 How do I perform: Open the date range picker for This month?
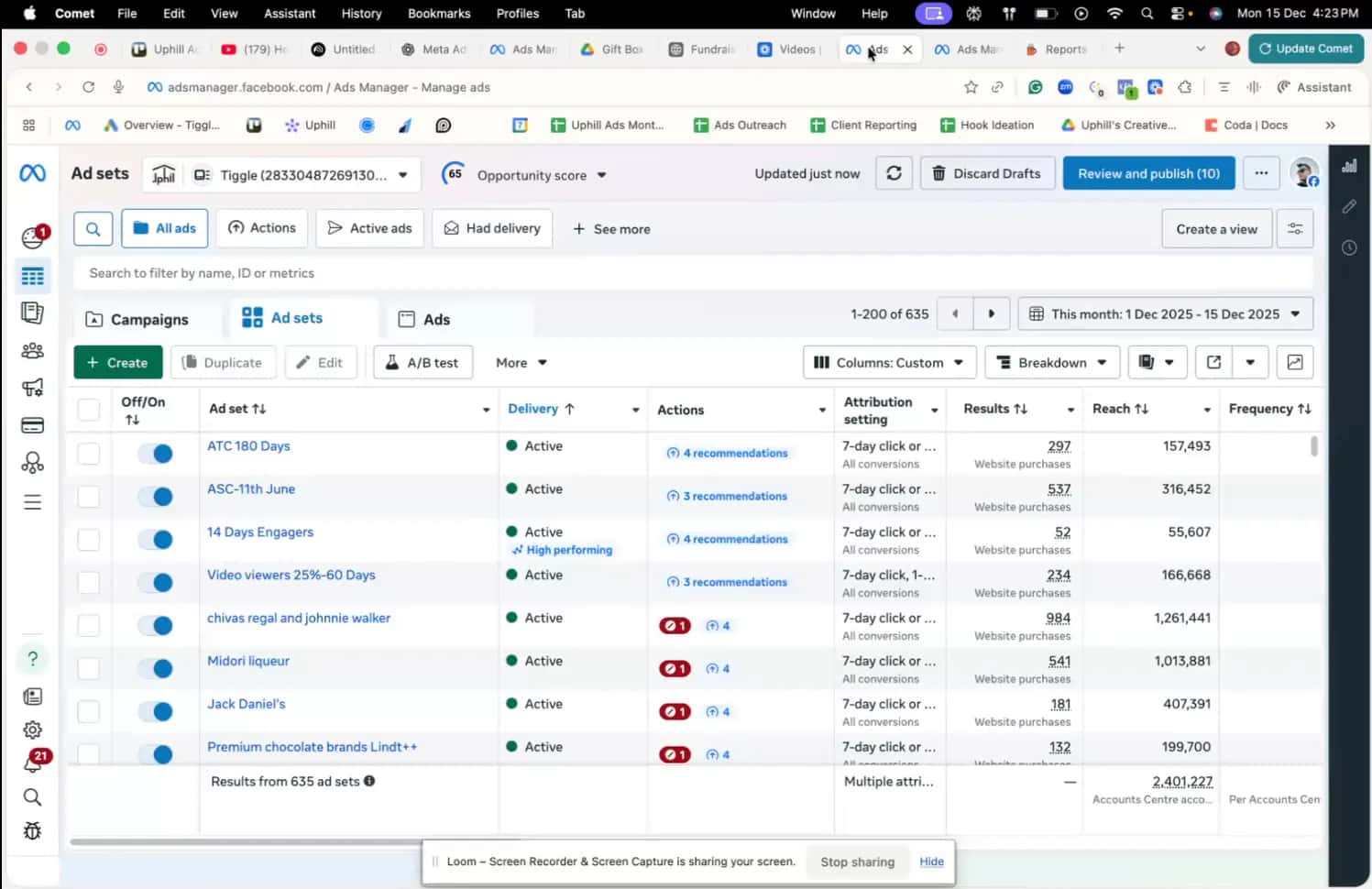coord(1166,314)
